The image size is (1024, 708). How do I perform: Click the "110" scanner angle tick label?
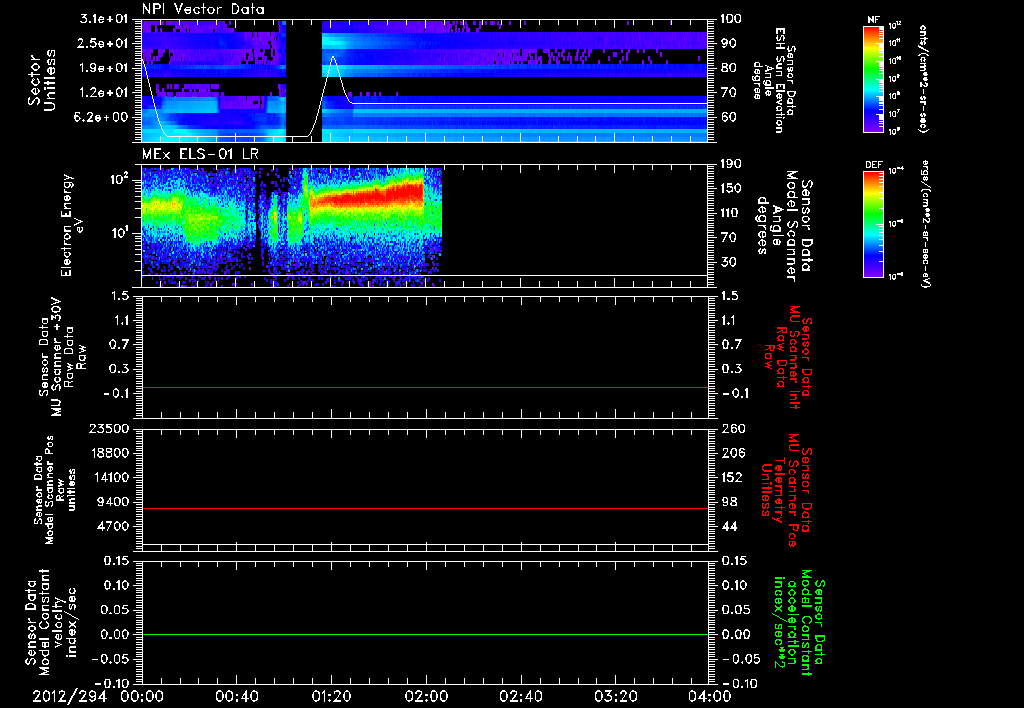tap(731, 213)
